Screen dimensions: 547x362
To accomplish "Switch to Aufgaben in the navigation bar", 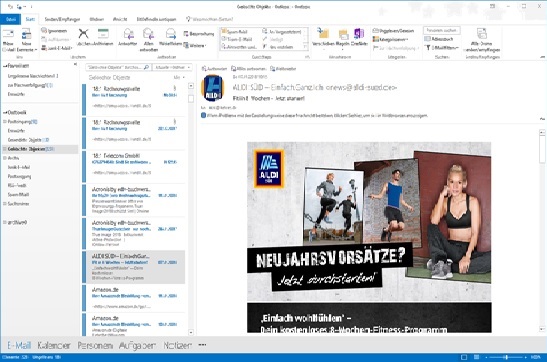I will pyautogui.click(x=137, y=345).
